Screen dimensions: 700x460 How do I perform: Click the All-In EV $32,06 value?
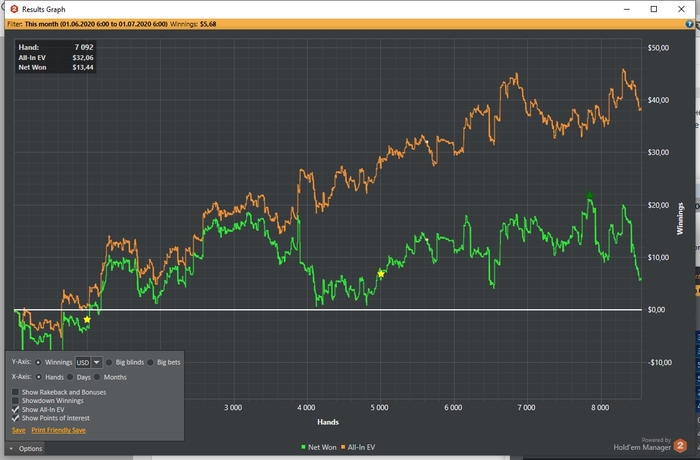click(83, 58)
